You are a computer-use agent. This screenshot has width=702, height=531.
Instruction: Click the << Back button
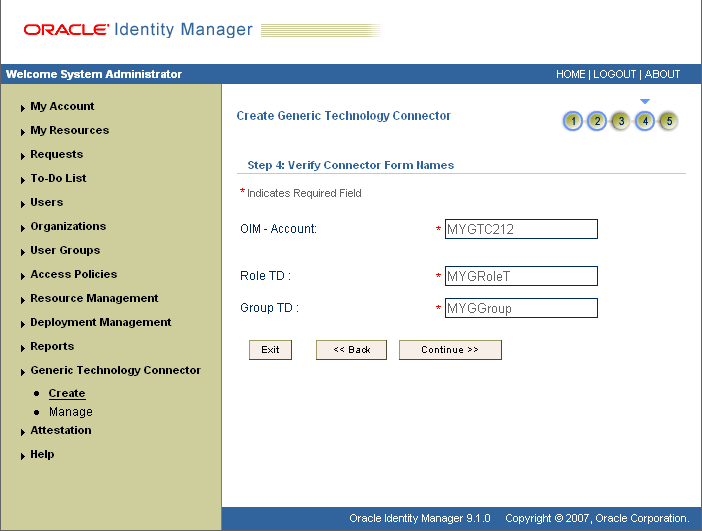point(351,350)
